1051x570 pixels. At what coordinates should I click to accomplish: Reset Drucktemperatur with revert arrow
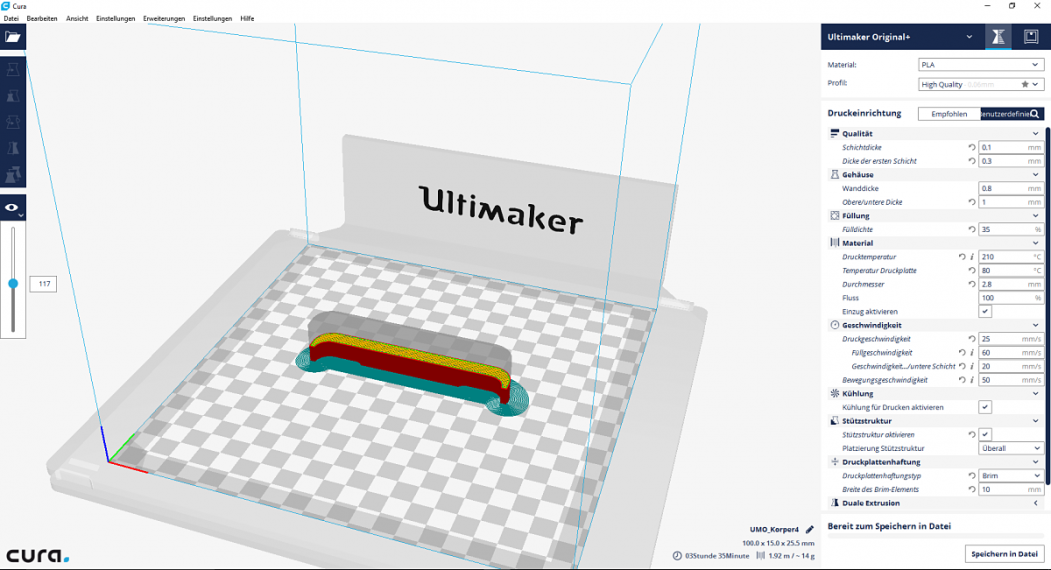coord(962,257)
